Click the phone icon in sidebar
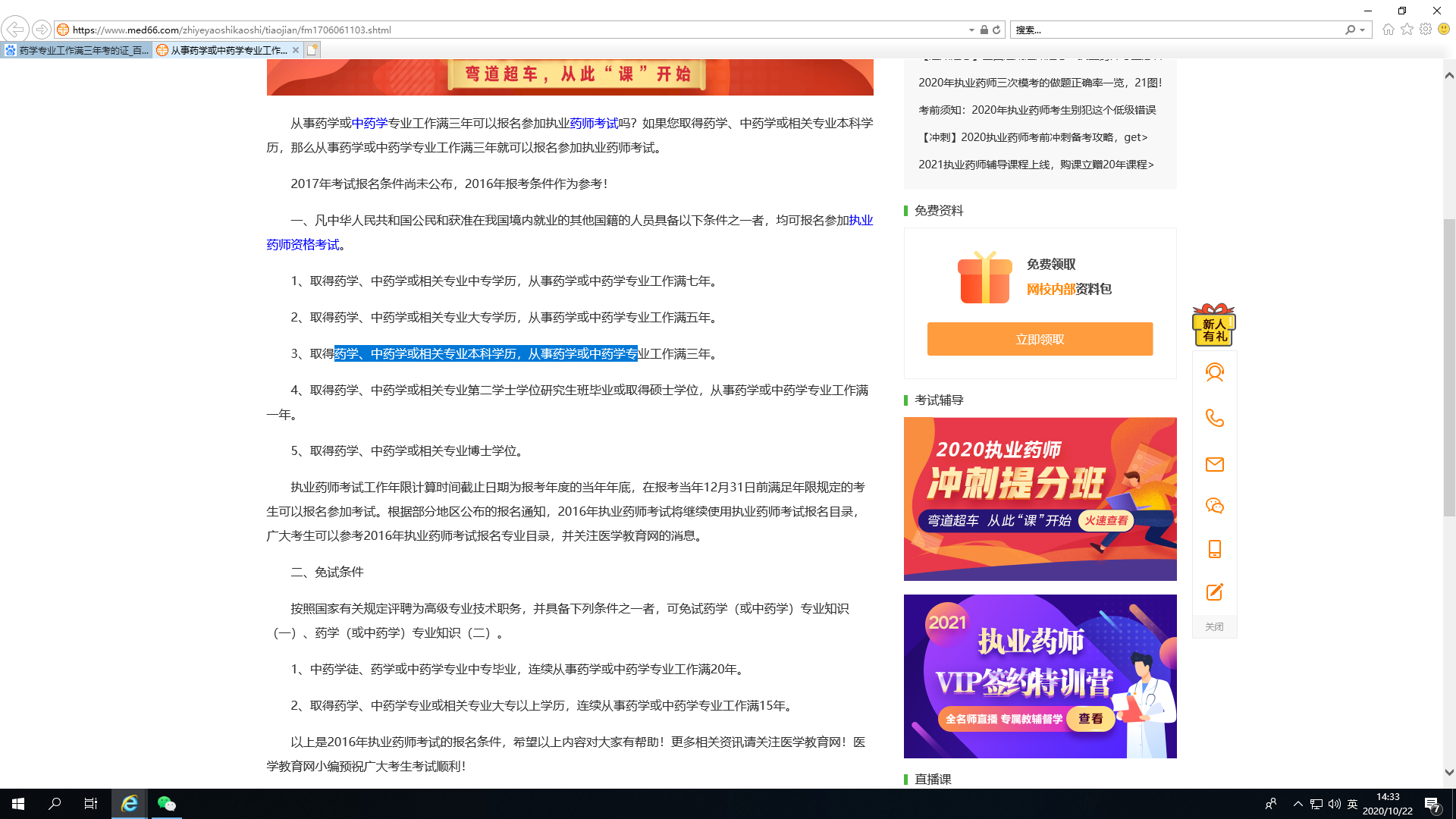 1214,418
